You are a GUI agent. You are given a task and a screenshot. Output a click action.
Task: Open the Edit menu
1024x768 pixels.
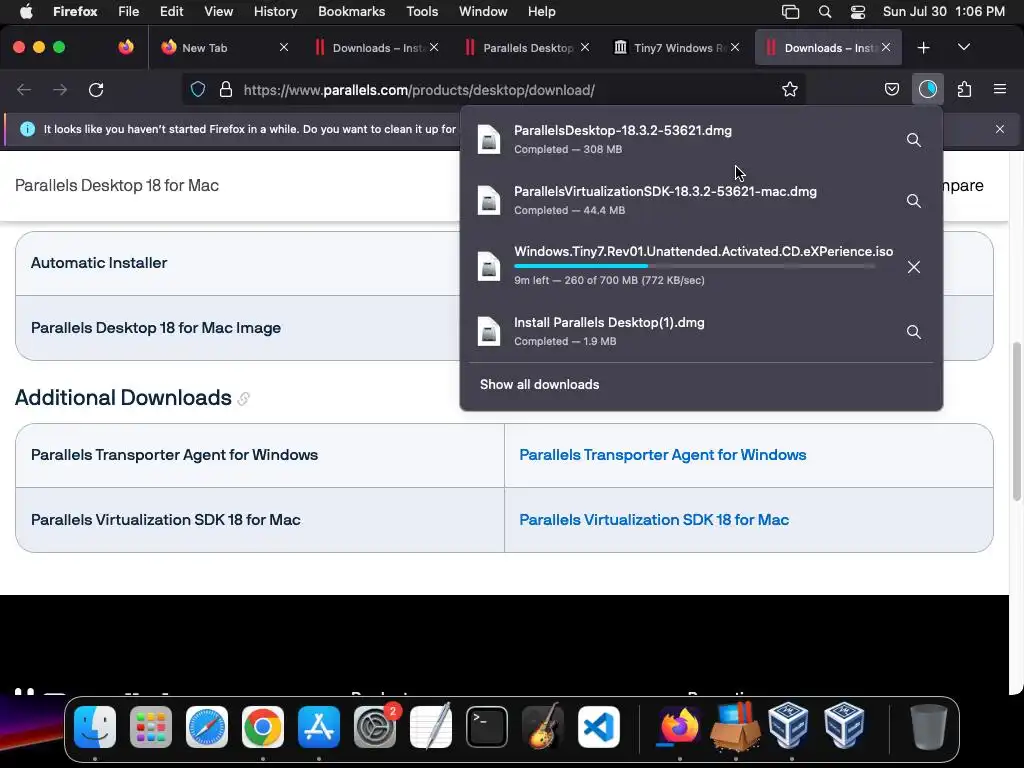172,12
